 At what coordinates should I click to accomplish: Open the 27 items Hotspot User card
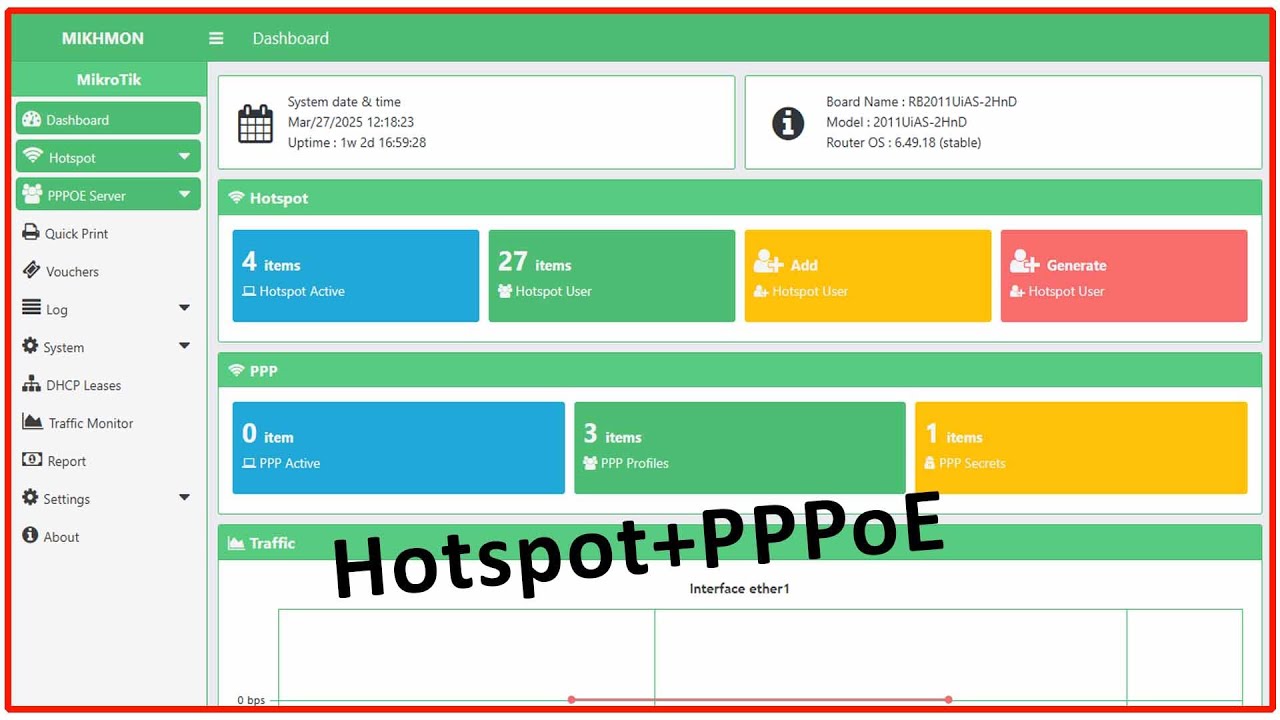tap(612, 276)
